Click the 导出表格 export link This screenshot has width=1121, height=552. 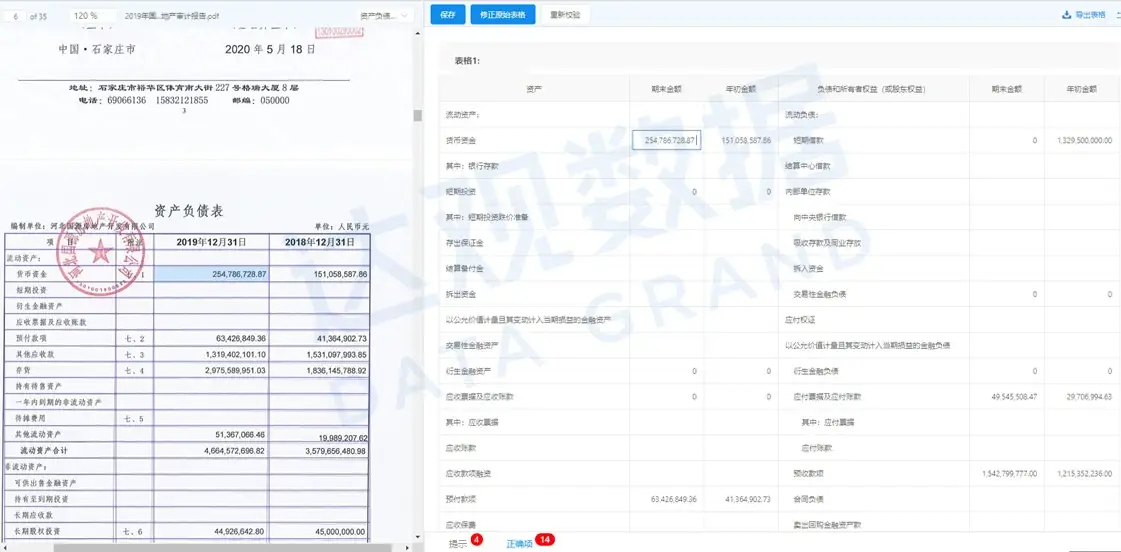tap(1090, 15)
